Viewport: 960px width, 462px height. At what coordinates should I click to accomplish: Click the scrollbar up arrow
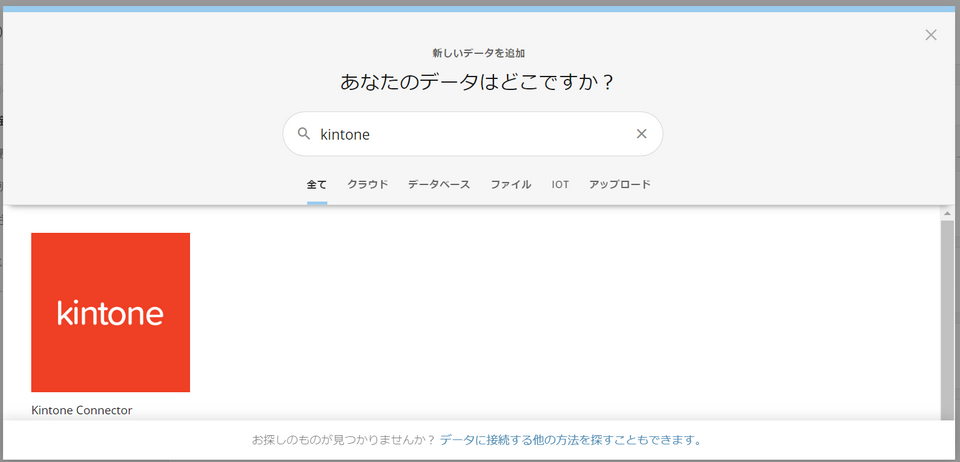947,214
